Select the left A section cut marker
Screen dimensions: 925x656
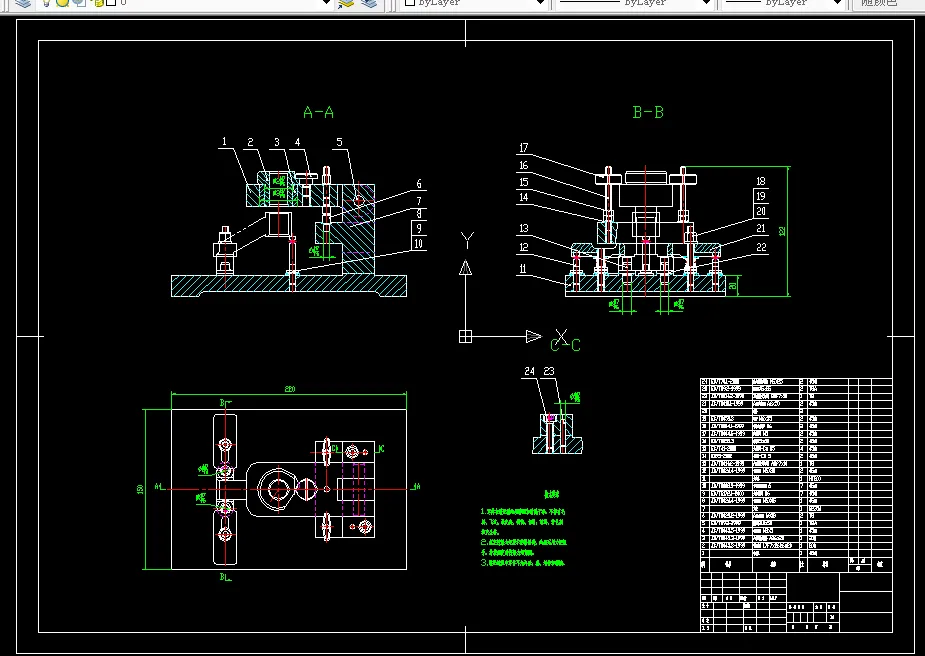point(159,487)
